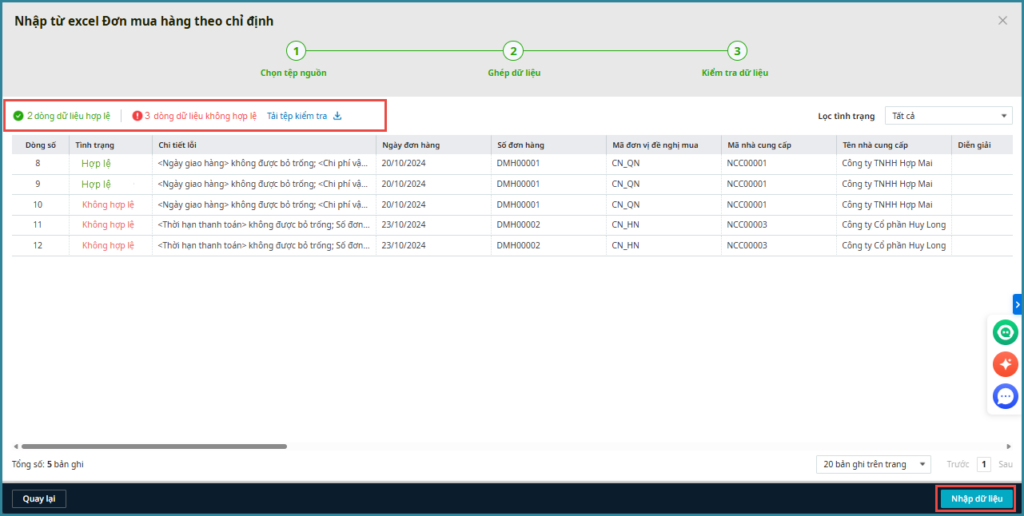Go to step 2 Ghép dữ liệu
The height and width of the screenshot is (516, 1024).
pyautogui.click(x=512, y=51)
